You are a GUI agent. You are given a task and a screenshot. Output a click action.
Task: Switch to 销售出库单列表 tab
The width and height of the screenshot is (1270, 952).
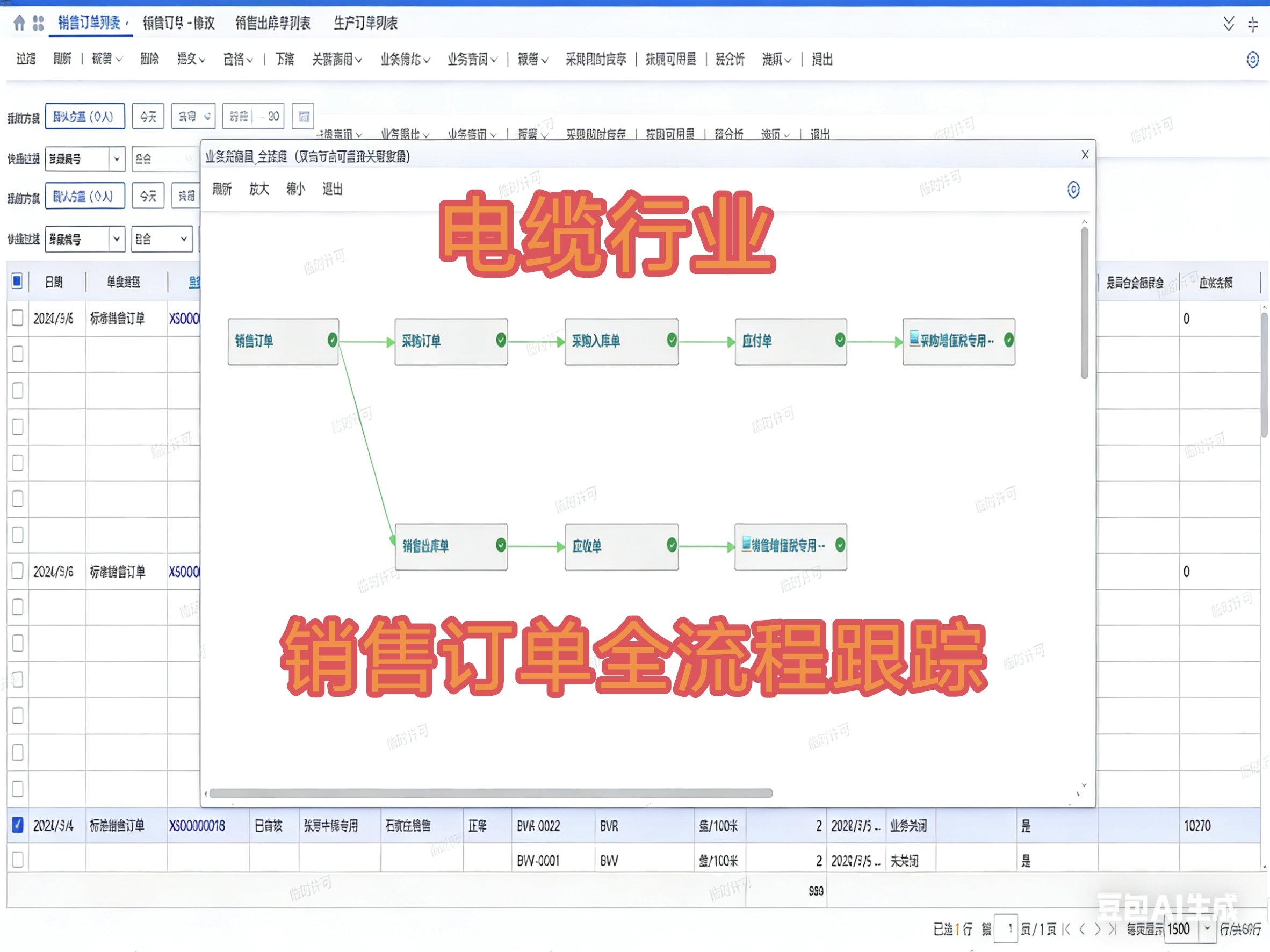(x=273, y=23)
